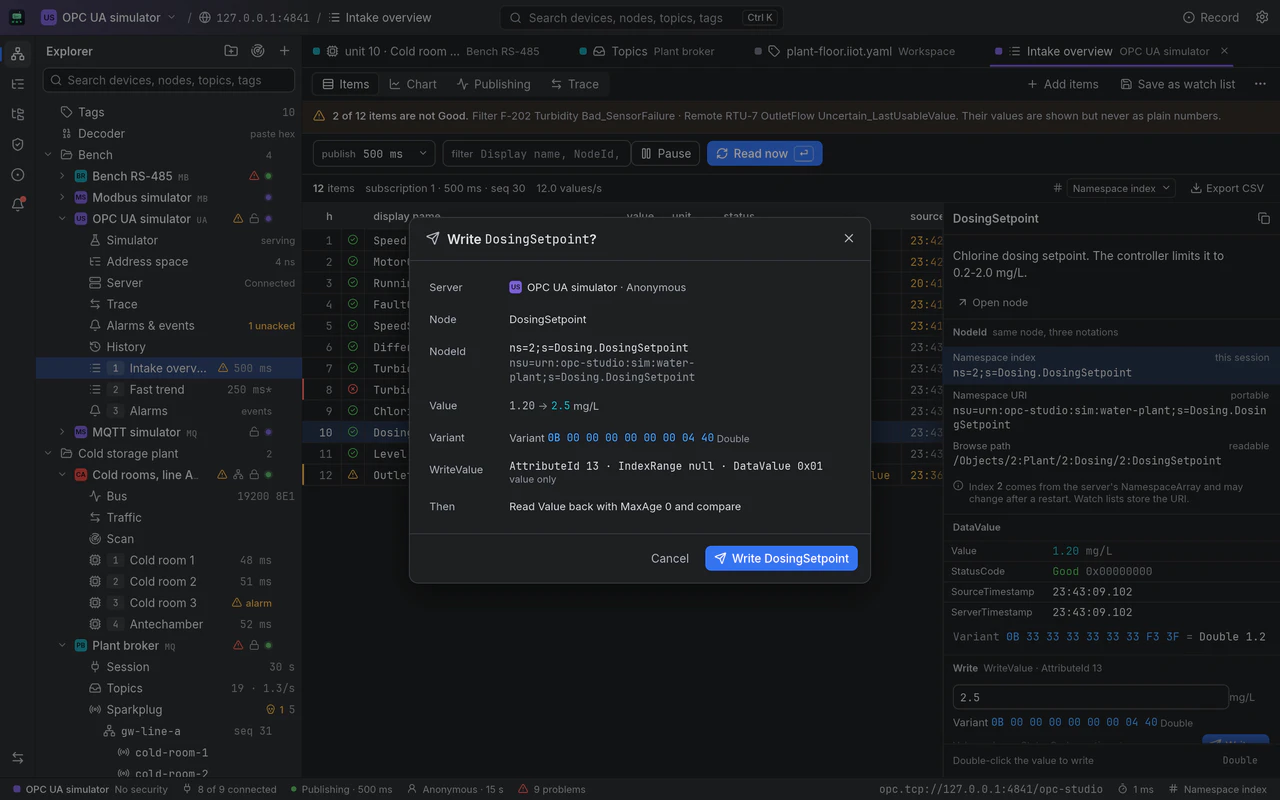Expand the MQTT simulator node

coord(63,432)
